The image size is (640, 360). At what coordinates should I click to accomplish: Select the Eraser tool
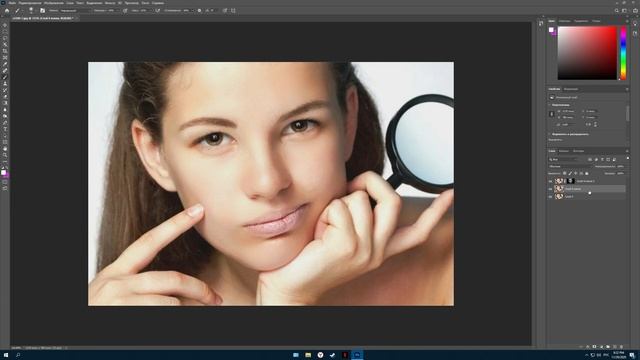click(5, 96)
